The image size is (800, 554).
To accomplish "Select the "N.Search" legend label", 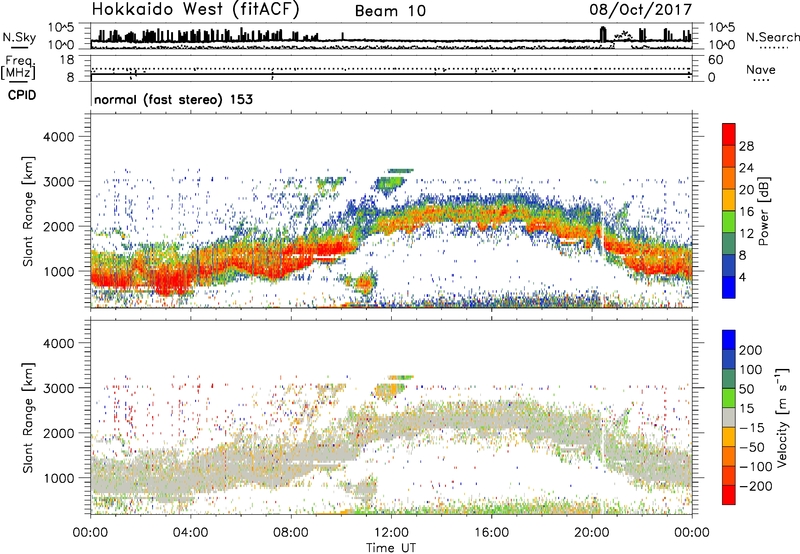I will [x=772, y=37].
